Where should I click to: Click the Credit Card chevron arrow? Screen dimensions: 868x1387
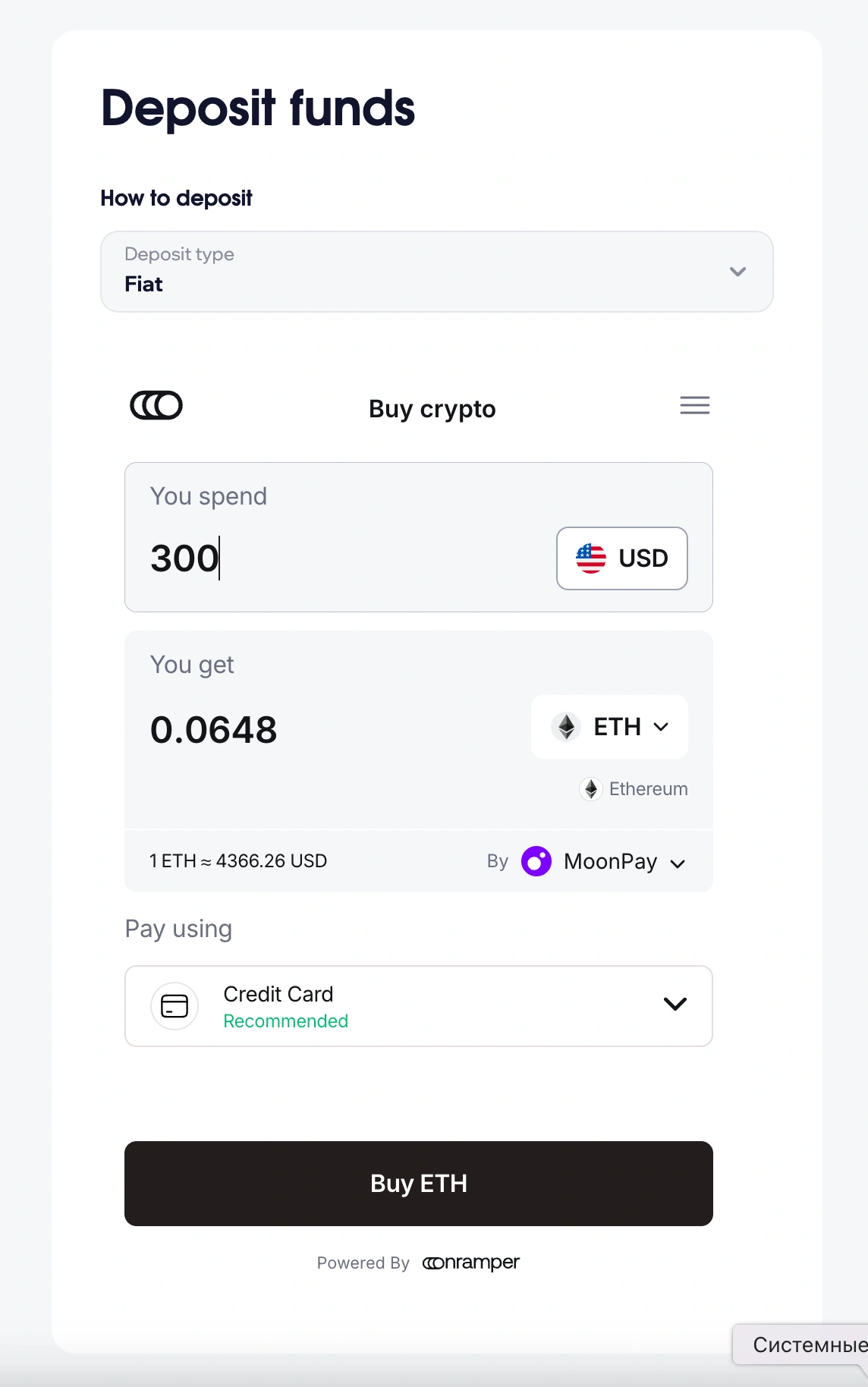675,1005
